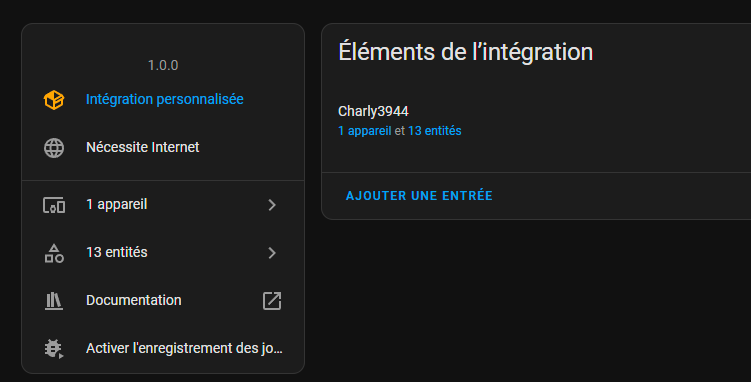Click the AJOUTER UNE ENTRÉE button
The height and width of the screenshot is (382, 751).
point(419,196)
